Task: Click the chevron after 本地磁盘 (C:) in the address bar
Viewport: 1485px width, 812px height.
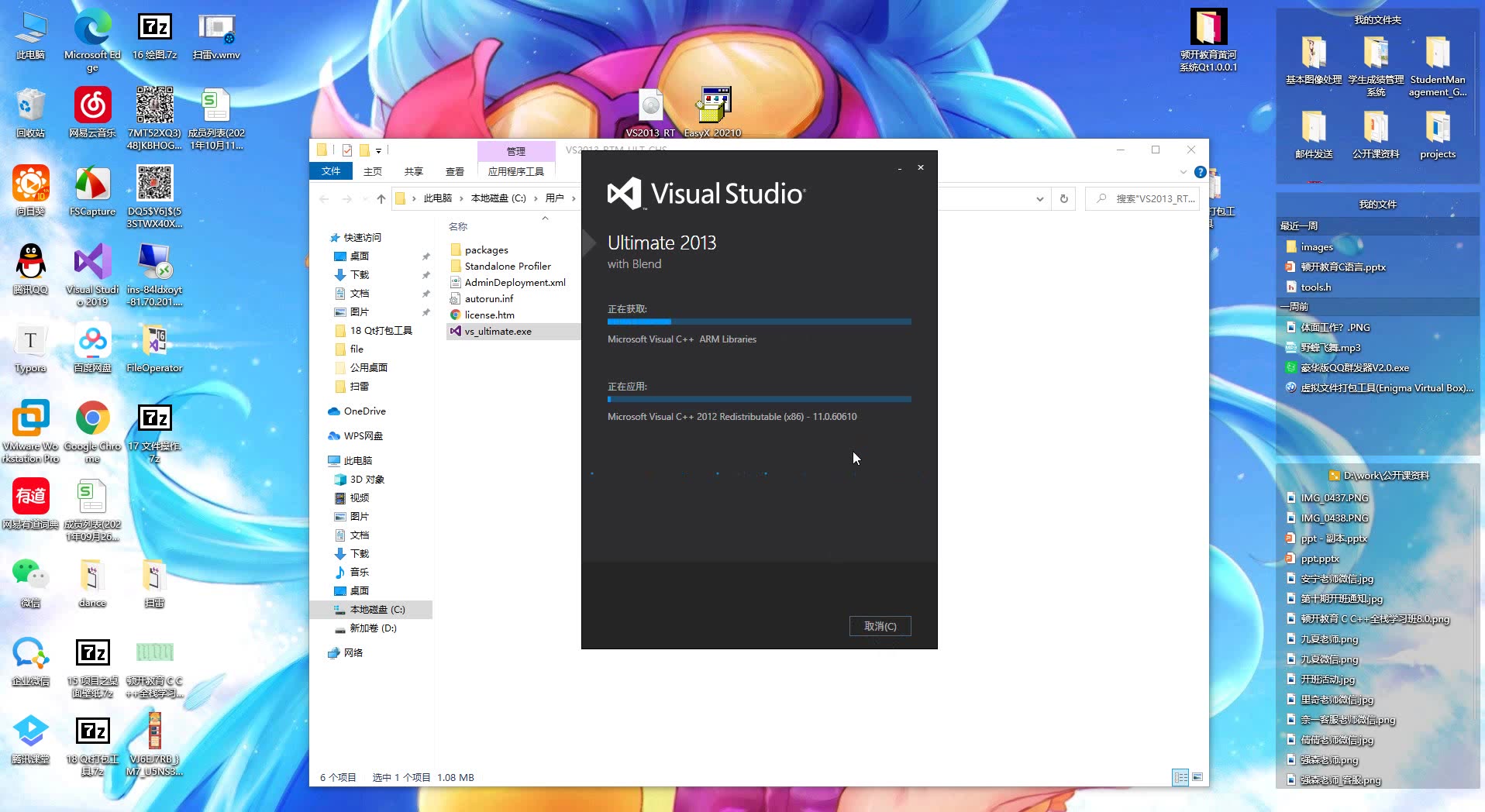Action: pyautogui.click(x=536, y=198)
